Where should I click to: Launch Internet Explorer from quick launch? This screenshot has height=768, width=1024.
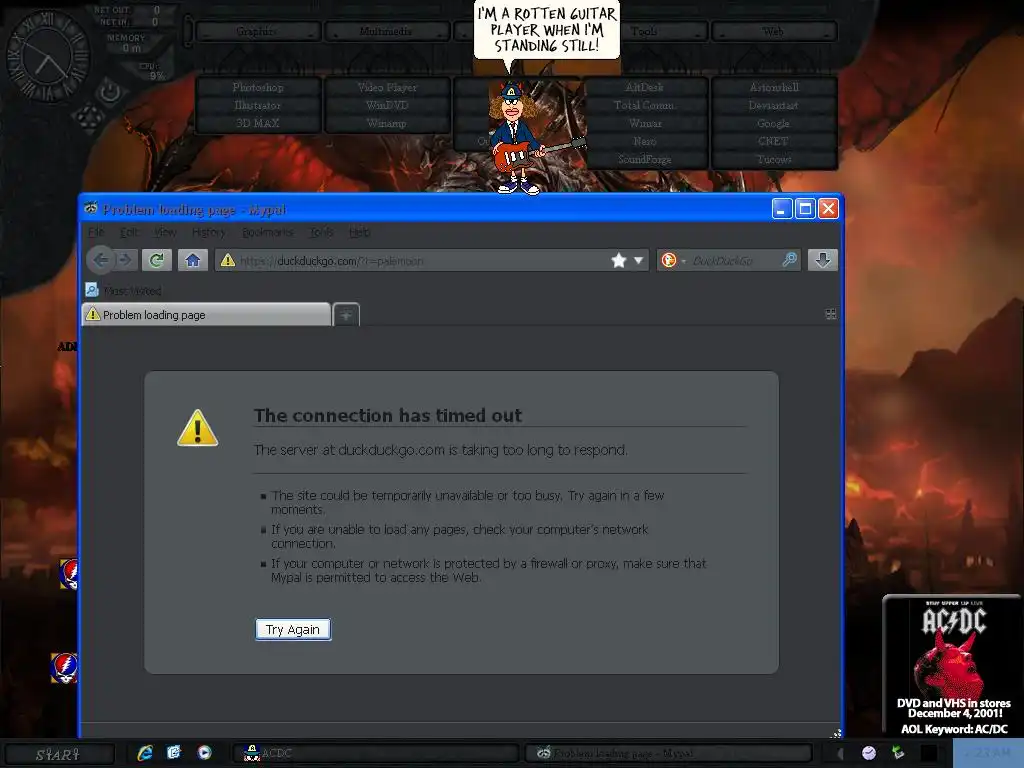[145, 753]
